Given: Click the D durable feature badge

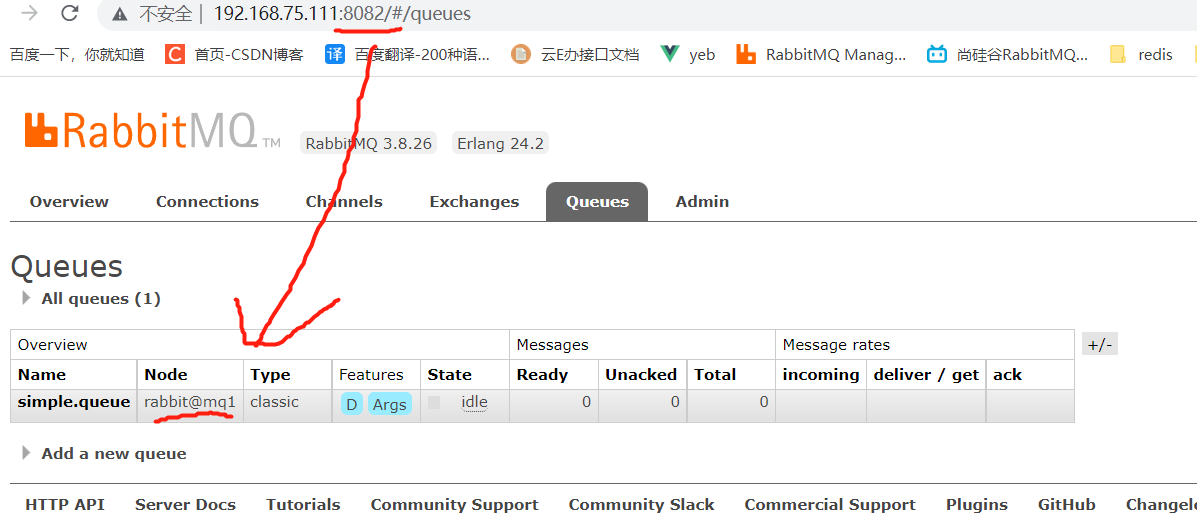Looking at the screenshot, I should pyautogui.click(x=352, y=405).
